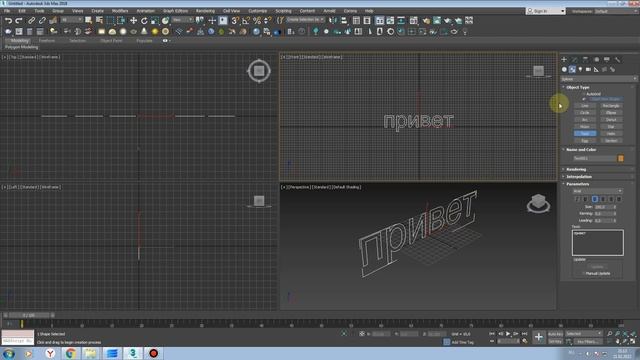Toggle Auto Key mode
This screenshot has width=640, height=360.
[555, 334]
